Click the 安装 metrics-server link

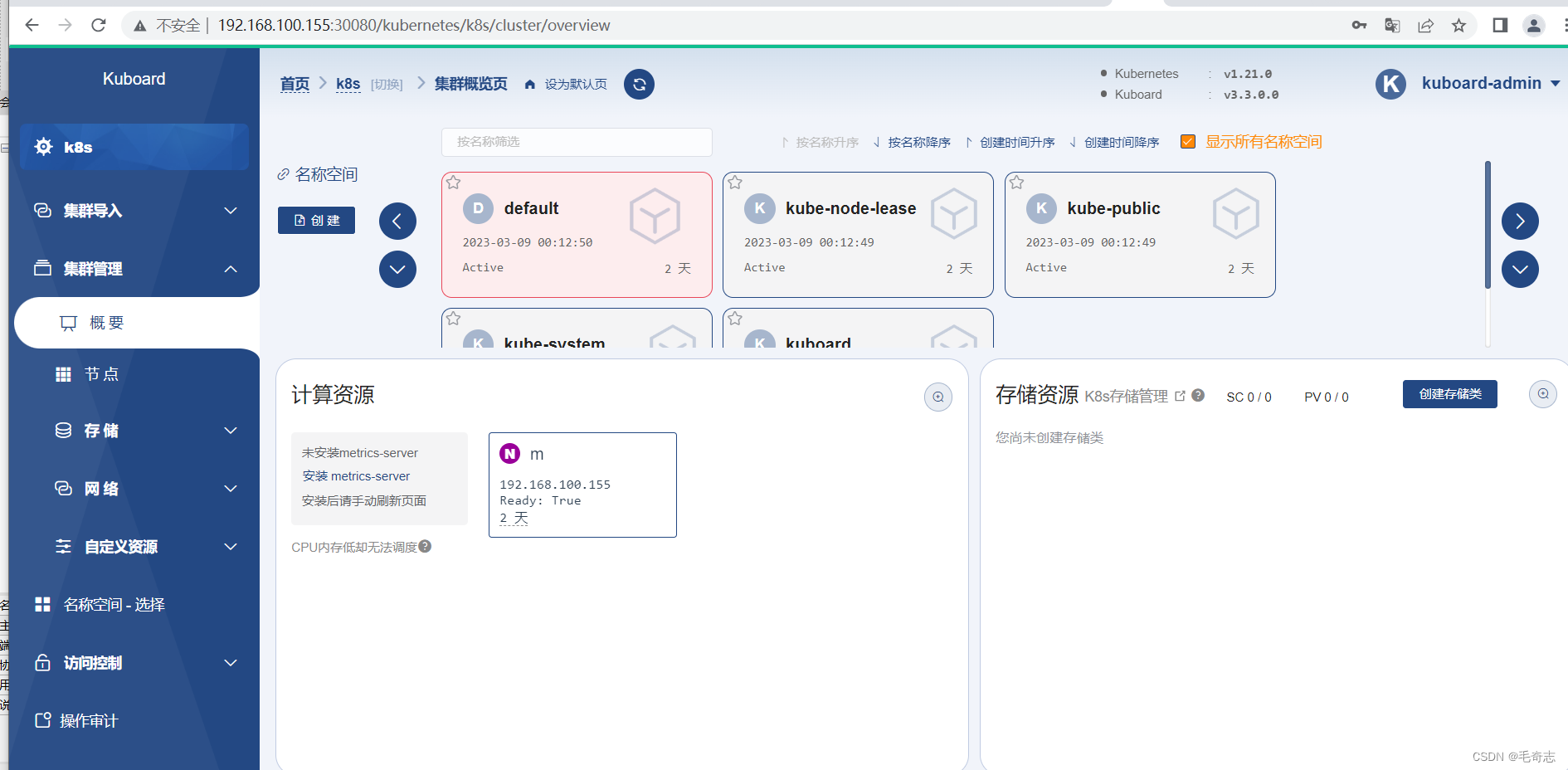356,476
